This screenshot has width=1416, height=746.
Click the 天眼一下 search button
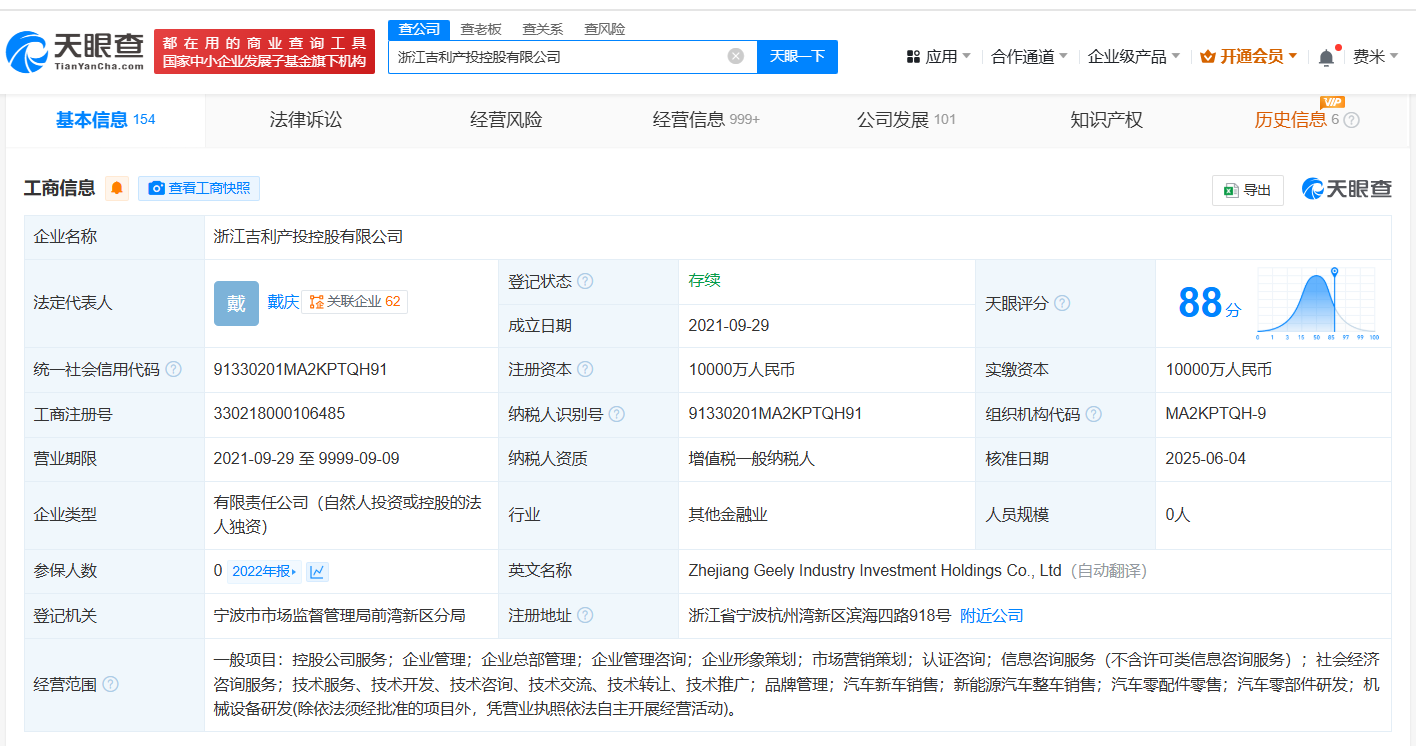pos(797,56)
